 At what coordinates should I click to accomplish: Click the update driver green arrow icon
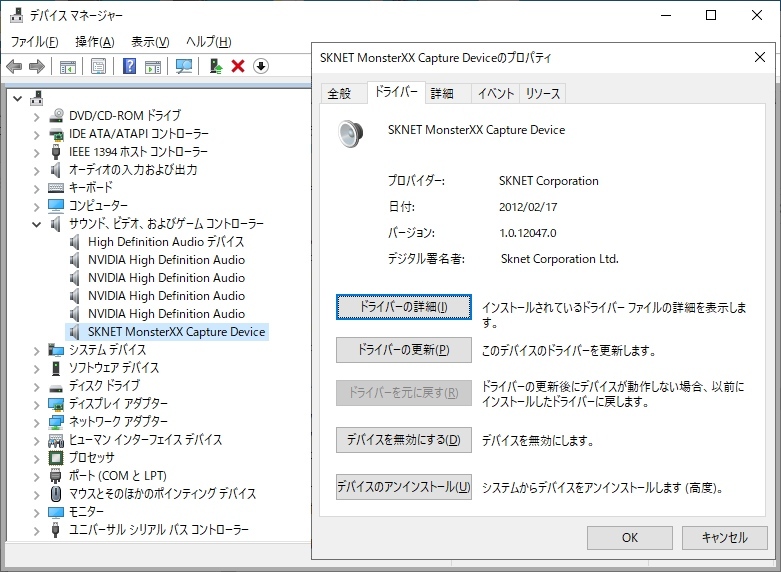[x=216, y=66]
